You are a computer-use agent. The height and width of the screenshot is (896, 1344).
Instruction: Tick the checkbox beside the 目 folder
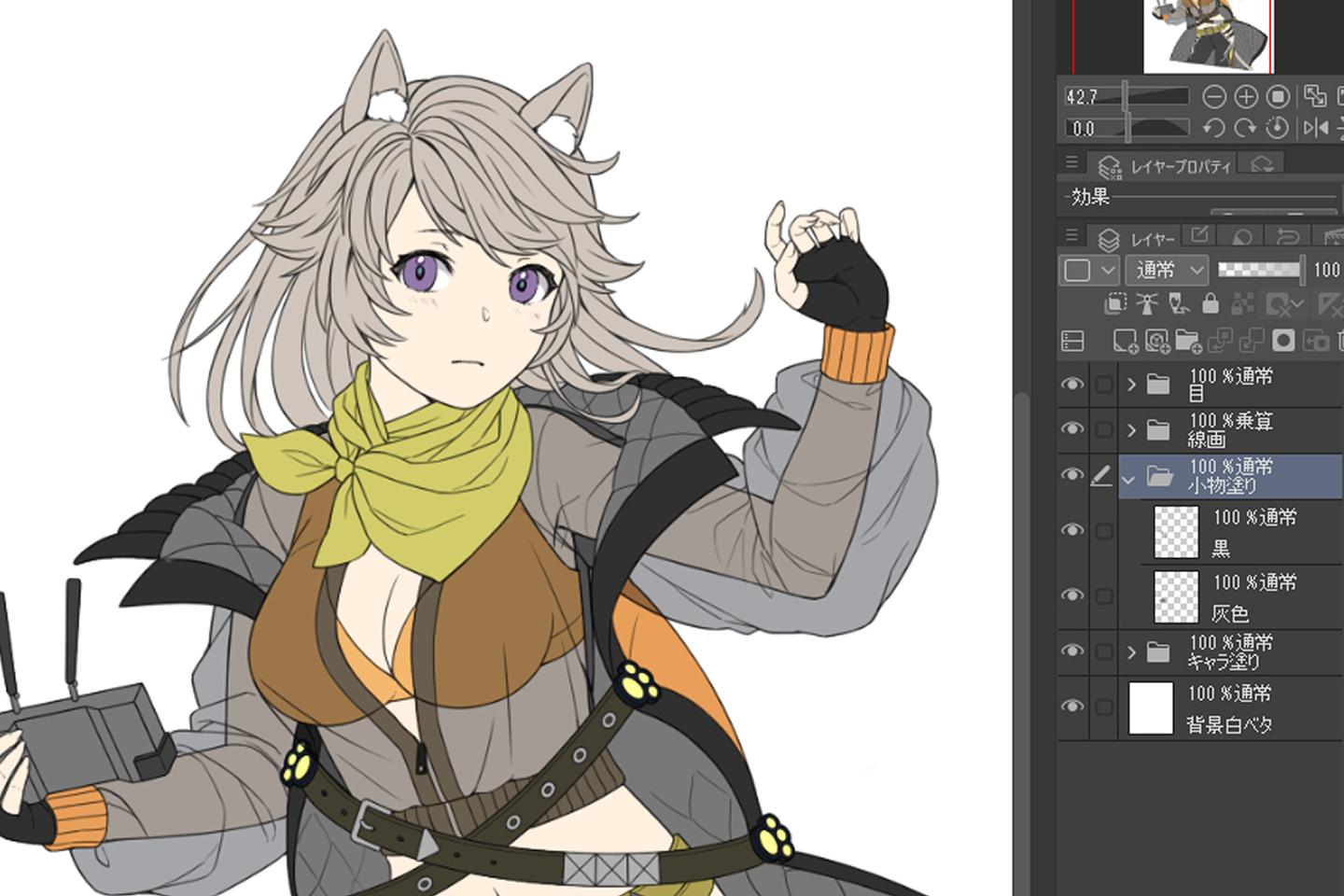tap(1104, 385)
